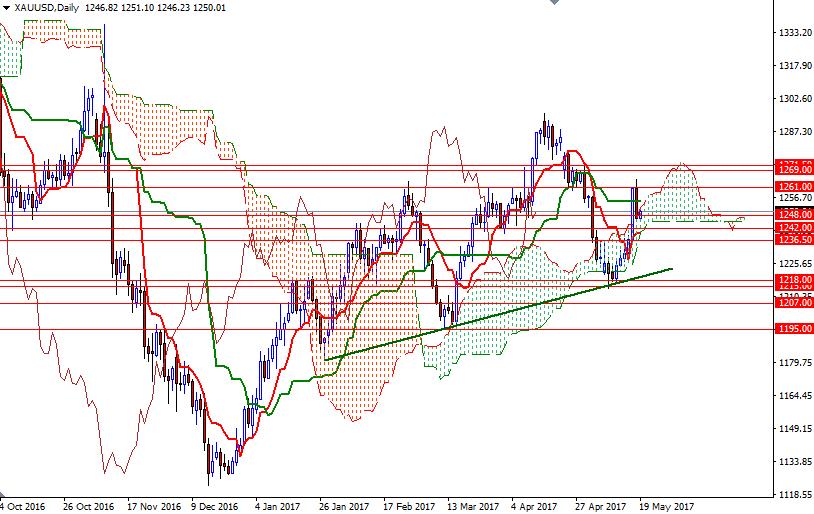
Task: Click the 1287.30 value on price axis
Action: point(795,132)
